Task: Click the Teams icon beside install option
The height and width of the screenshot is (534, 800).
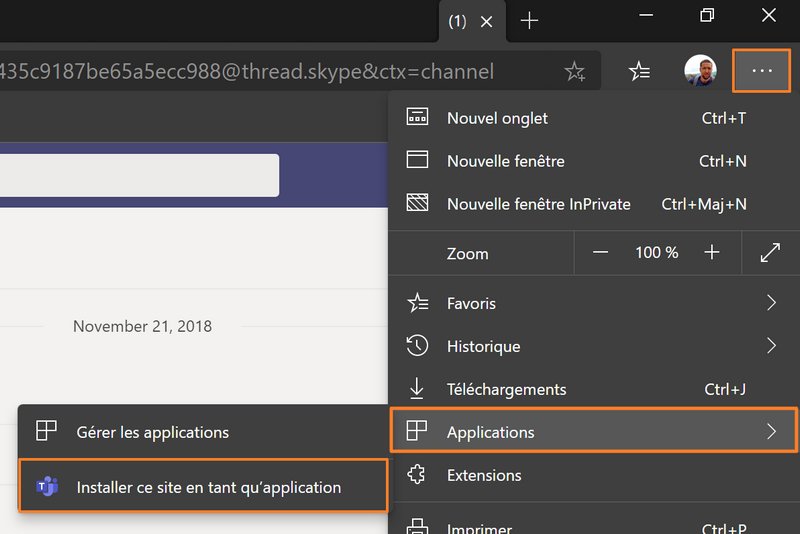Action: 46,487
